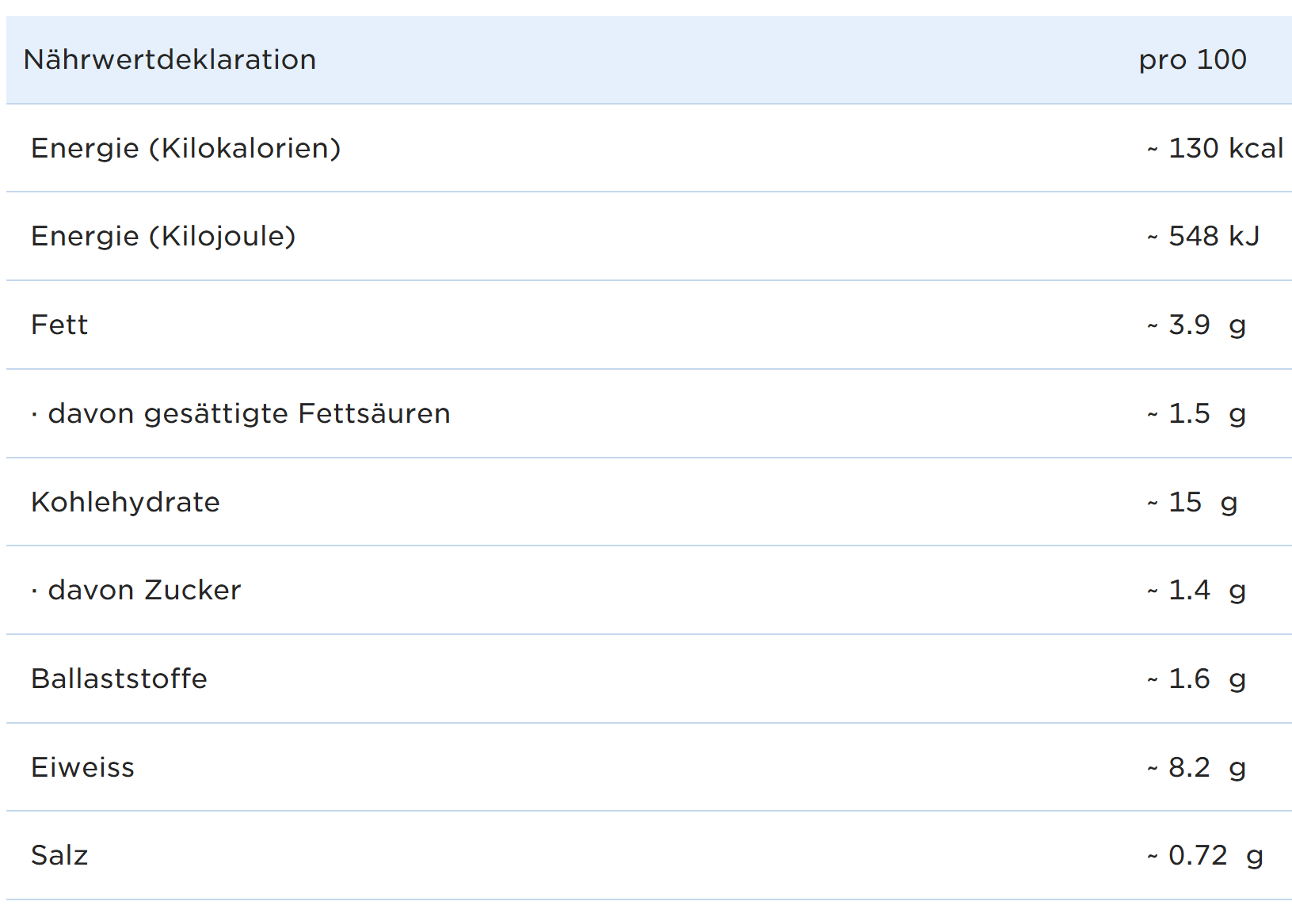Click the 1.6 g fibre value
Screen dimensions: 1292x924
tap(1197, 679)
